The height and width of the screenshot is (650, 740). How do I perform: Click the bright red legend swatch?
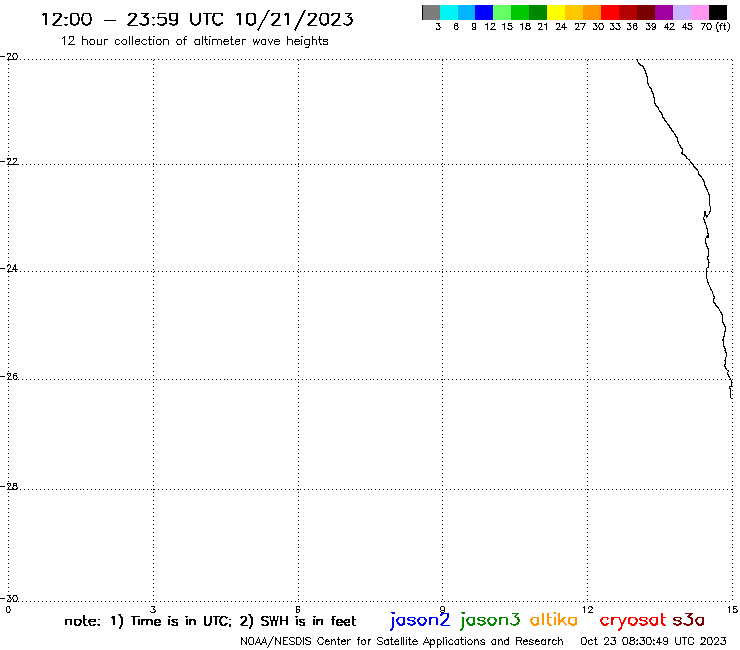(x=610, y=12)
